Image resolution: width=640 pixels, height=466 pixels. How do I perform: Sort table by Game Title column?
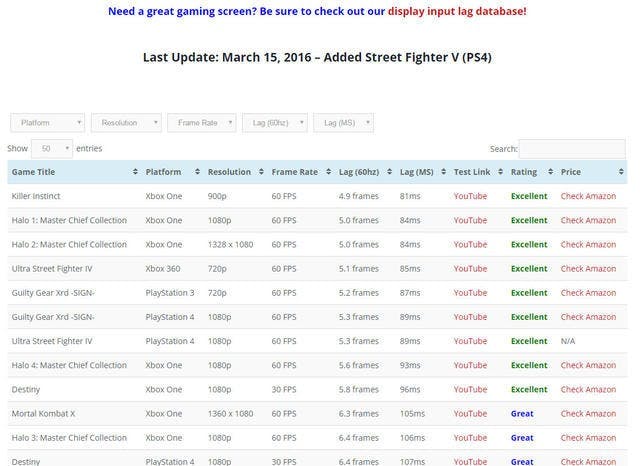(x=74, y=172)
